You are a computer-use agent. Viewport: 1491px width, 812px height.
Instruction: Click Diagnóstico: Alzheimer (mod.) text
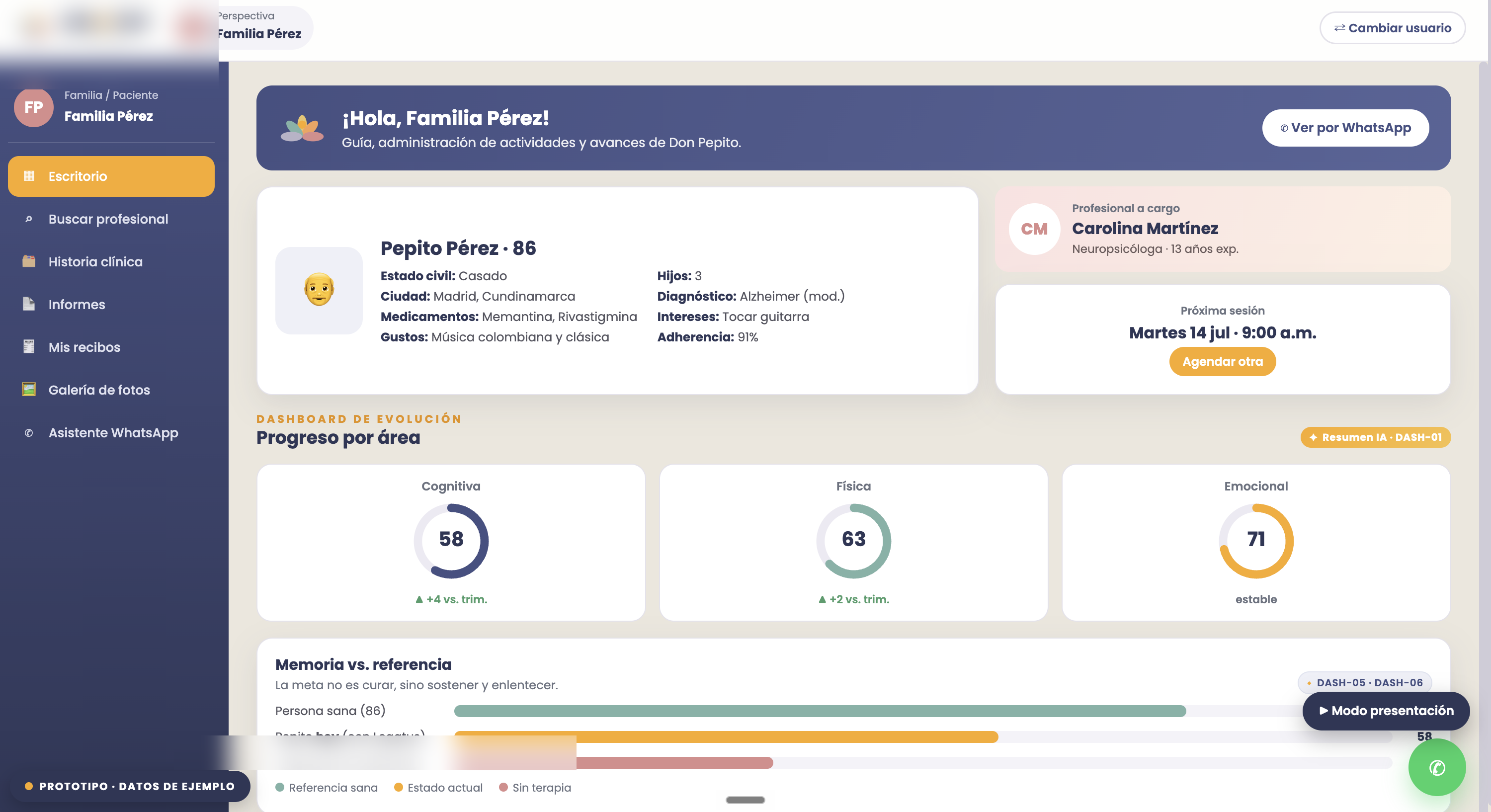coord(750,296)
